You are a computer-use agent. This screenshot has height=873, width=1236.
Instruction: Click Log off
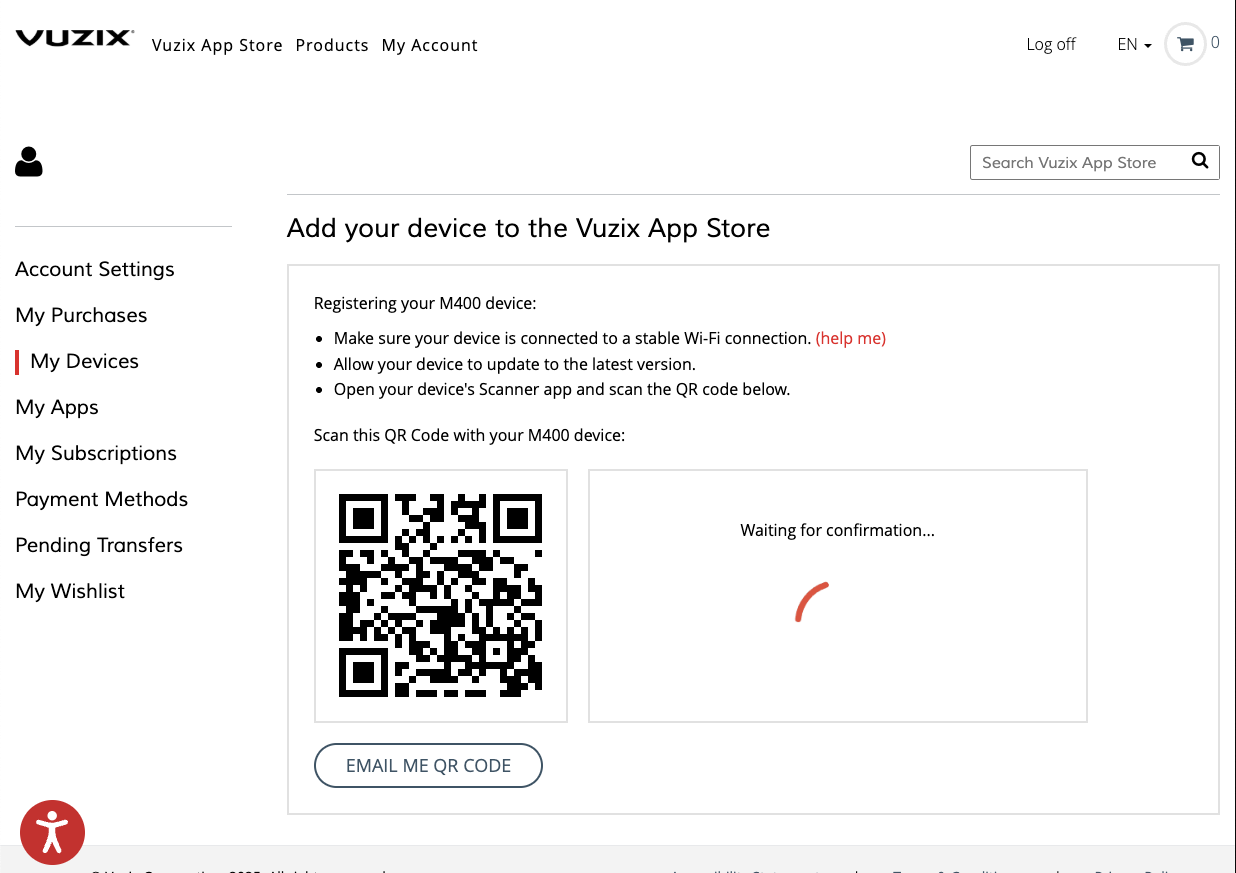tap(1050, 44)
